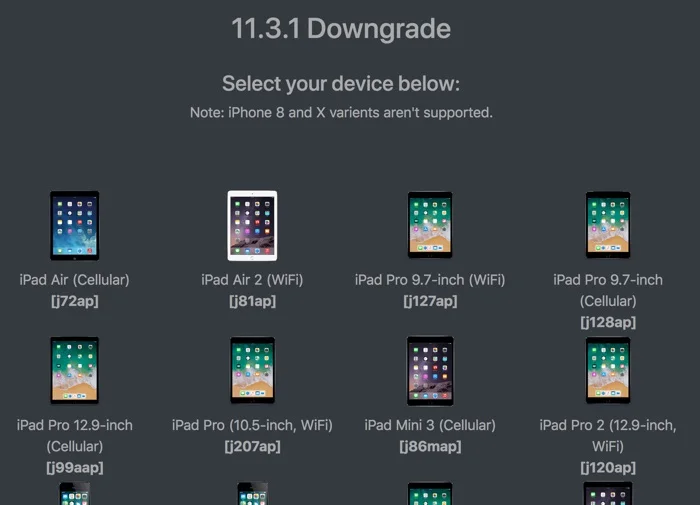Click the [j120ap] model identifier
This screenshot has width=700, height=505.
pos(608,467)
